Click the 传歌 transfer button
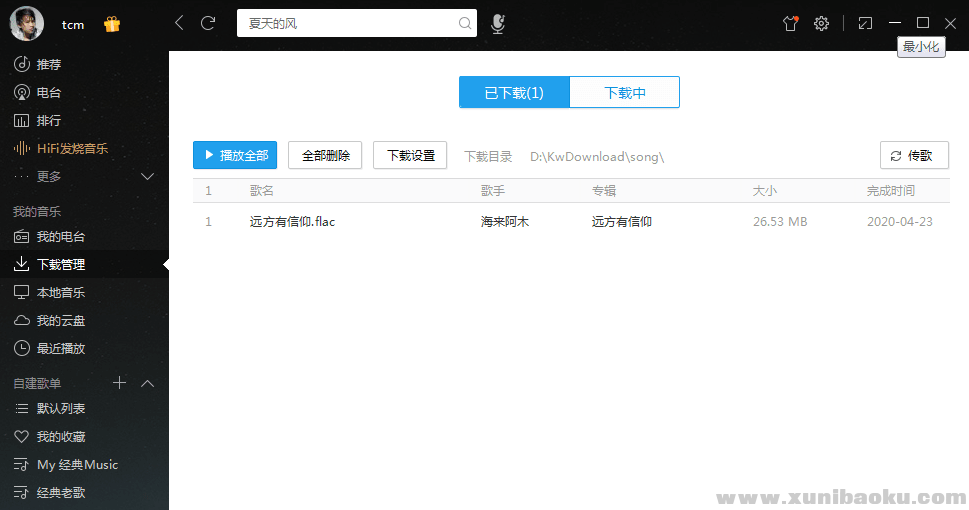The height and width of the screenshot is (510, 969). (913, 155)
